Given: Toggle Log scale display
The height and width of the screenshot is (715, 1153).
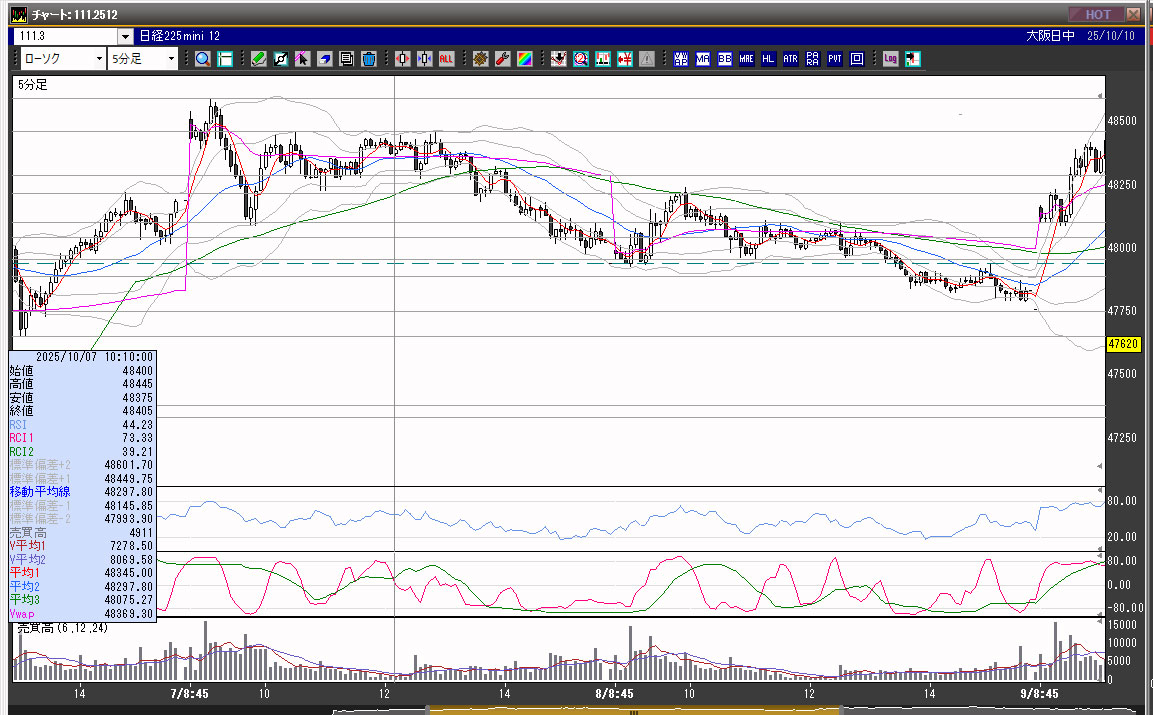Looking at the screenshot, I should click(890, 59).
